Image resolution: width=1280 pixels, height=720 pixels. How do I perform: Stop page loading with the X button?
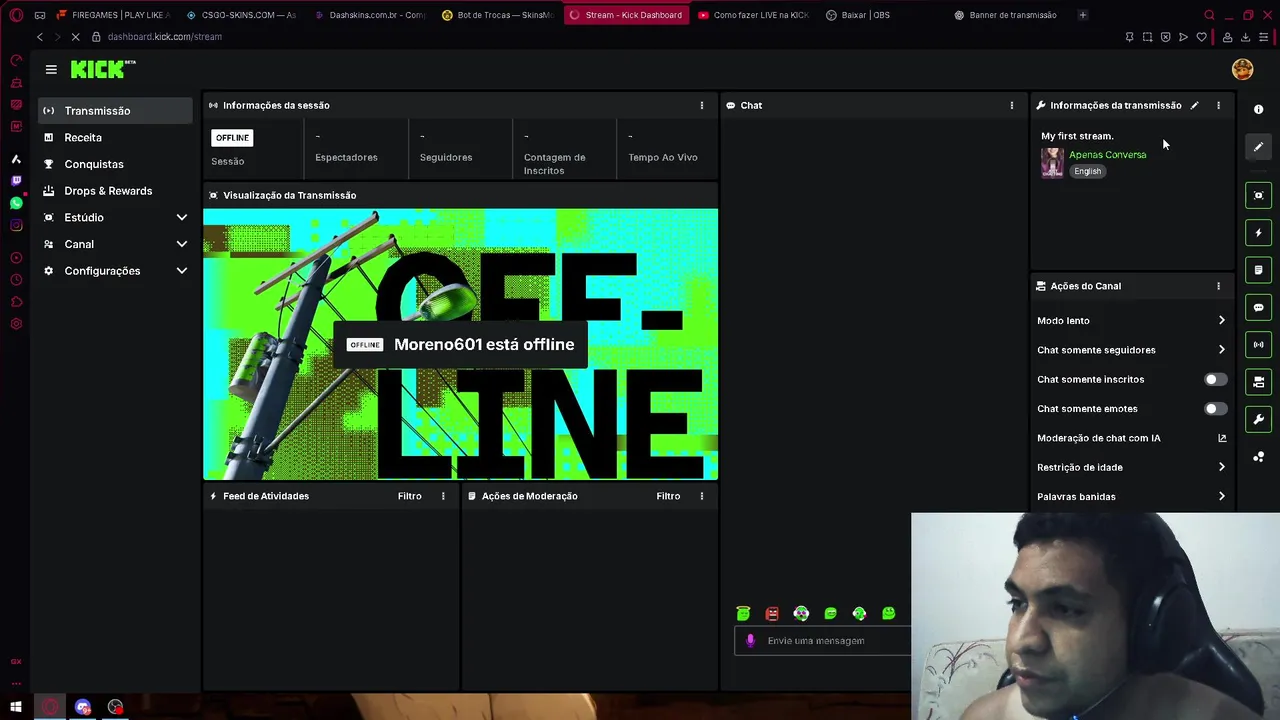77,37
